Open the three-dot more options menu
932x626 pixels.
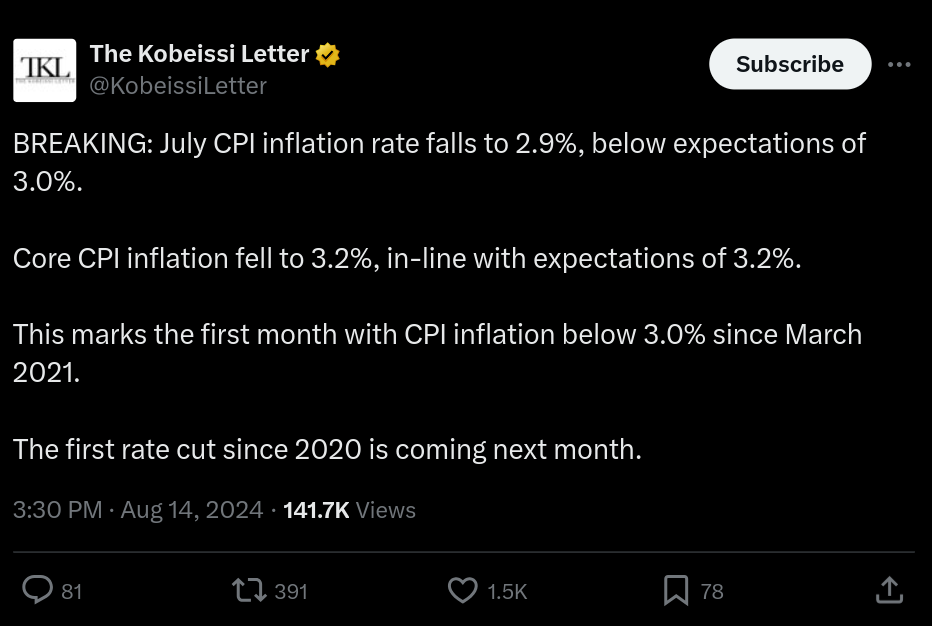point(899,64)
